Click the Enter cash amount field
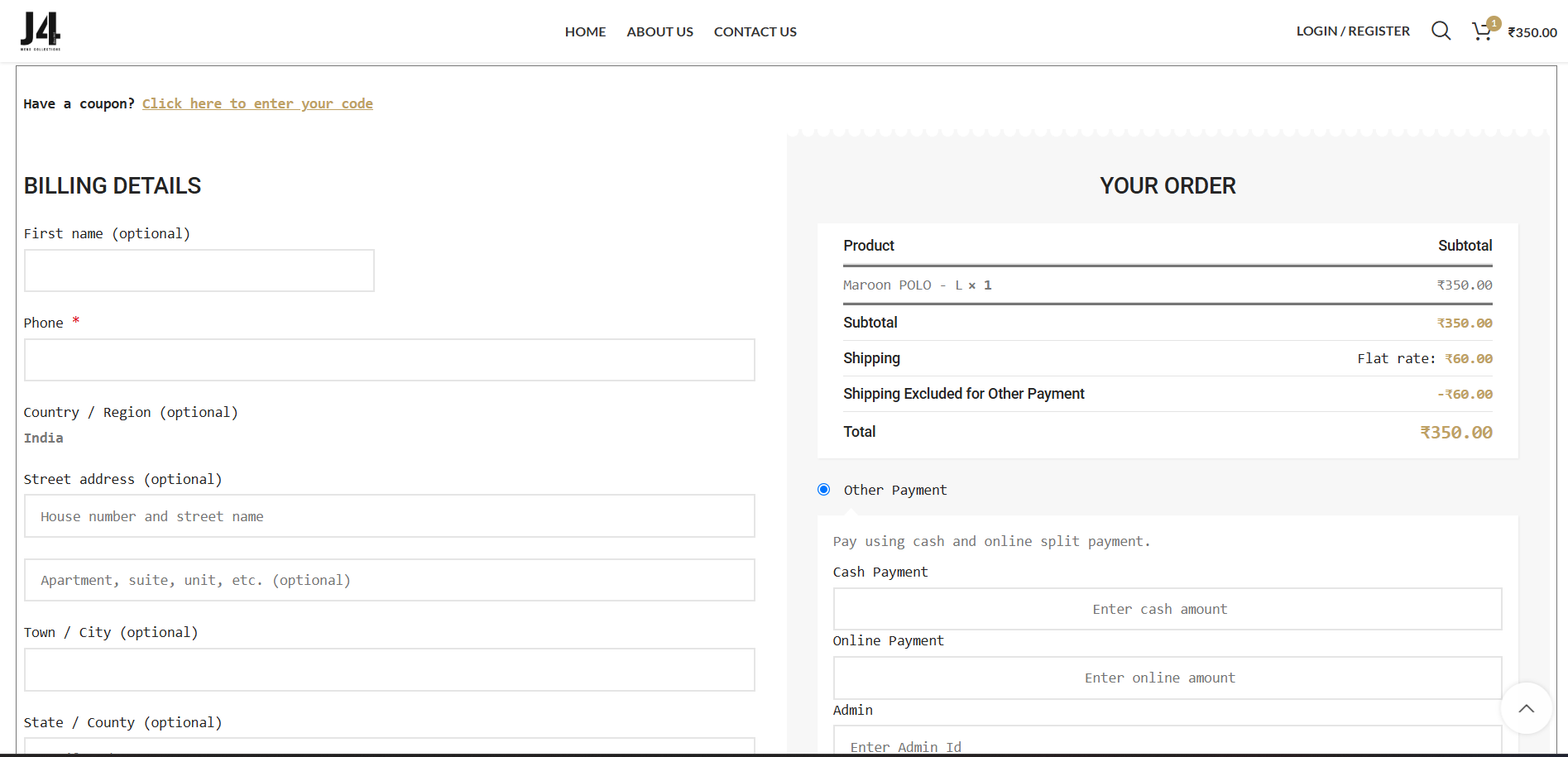This screenshot has width=1568, height=757. coord(1167,609)
